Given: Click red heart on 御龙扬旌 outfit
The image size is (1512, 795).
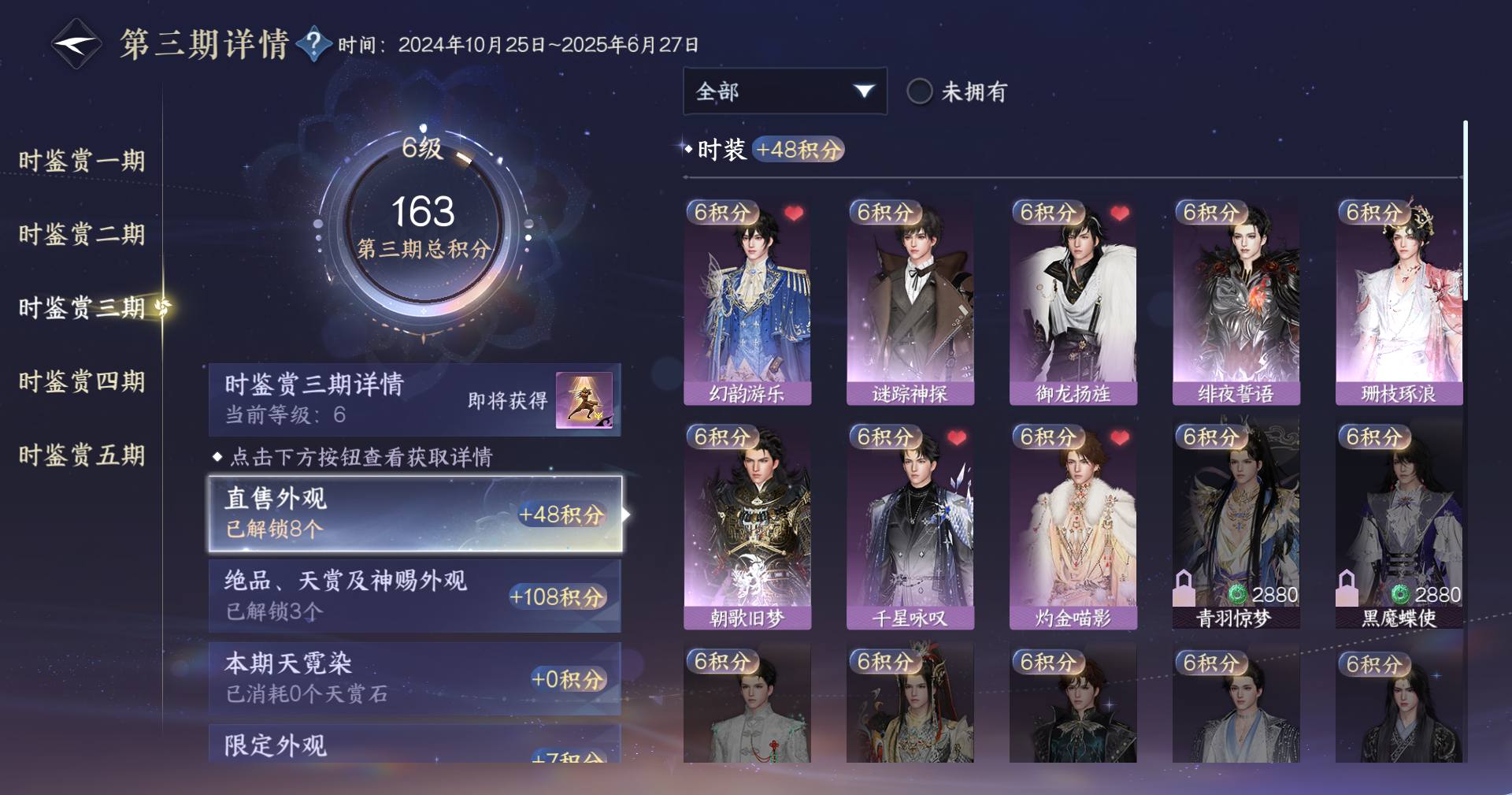Looking at the screenshot, I should pyautogui.click(x=1120, y=214).
